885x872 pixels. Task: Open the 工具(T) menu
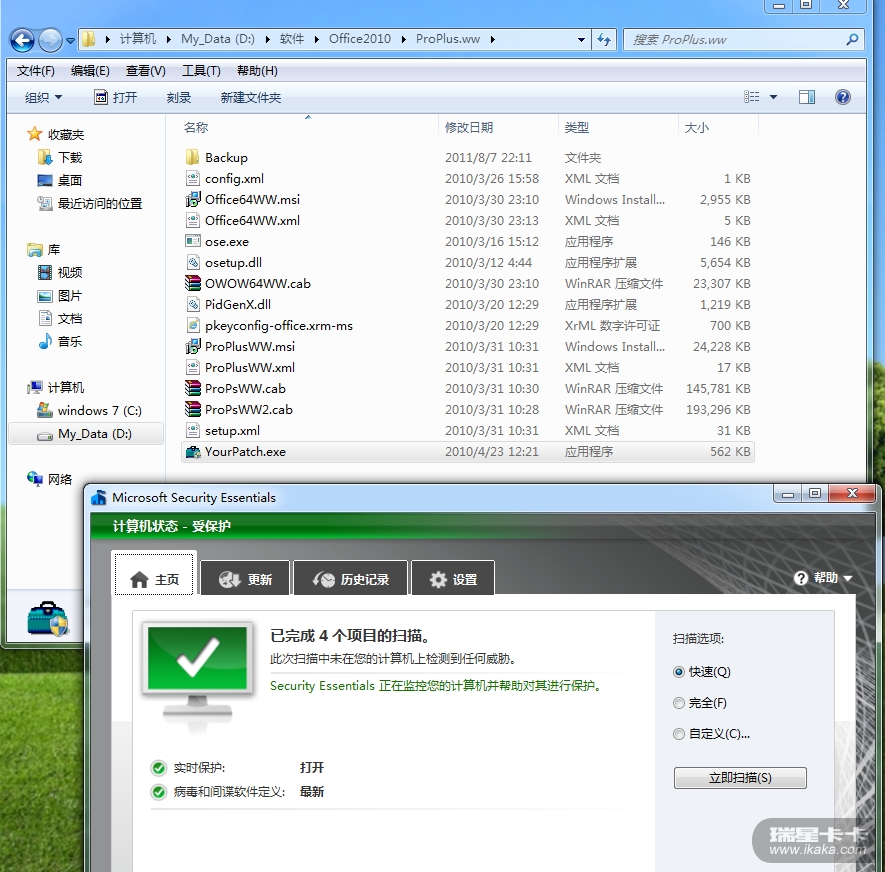click(x=201, y=71)
